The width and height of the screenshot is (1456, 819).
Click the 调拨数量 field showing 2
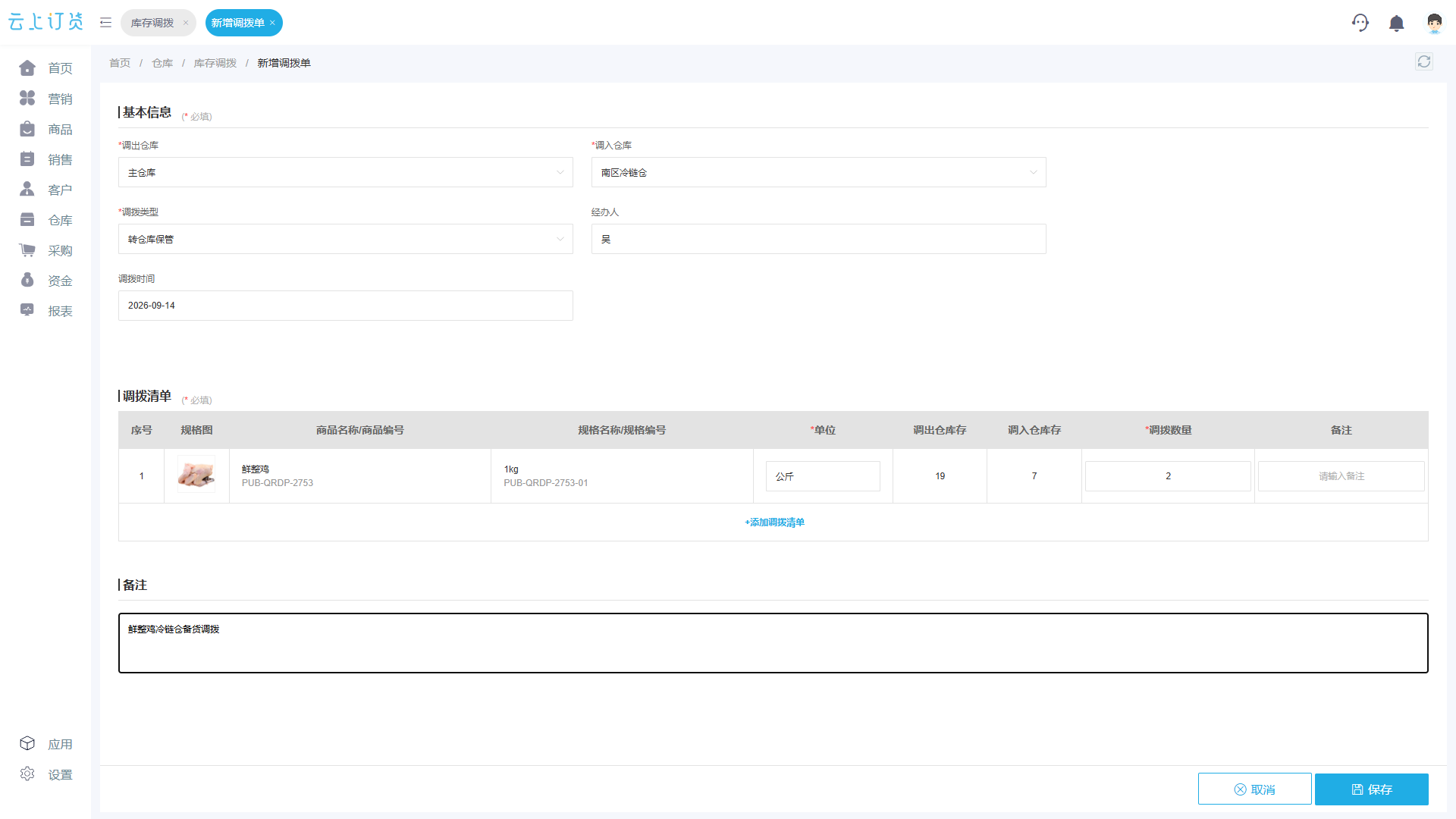1168,476
